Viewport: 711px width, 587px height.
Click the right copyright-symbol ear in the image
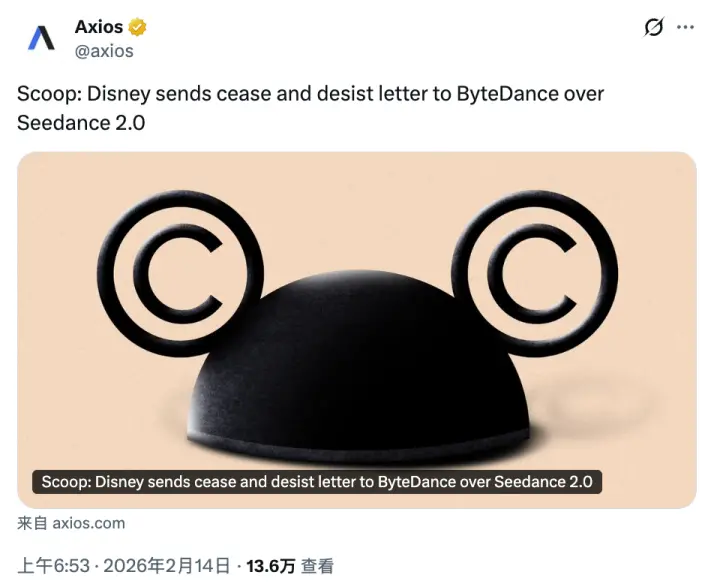pos(535,274)
